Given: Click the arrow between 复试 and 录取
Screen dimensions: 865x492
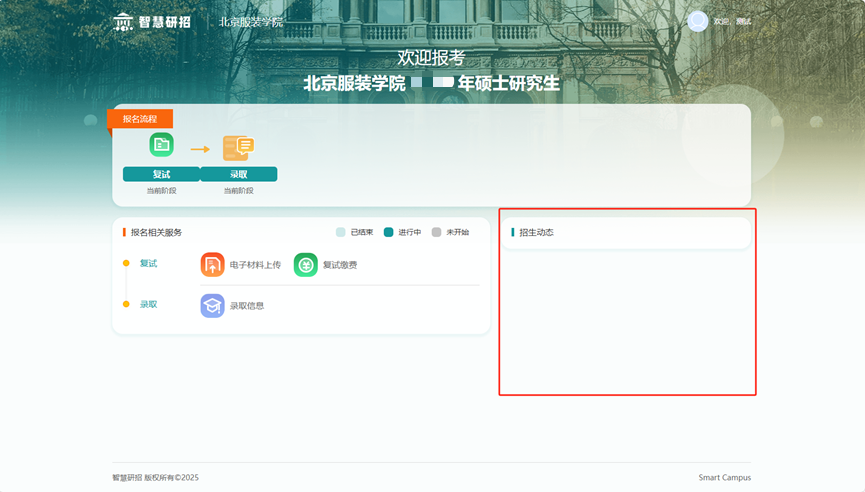Looking at the screenshot, I should 200,149.
